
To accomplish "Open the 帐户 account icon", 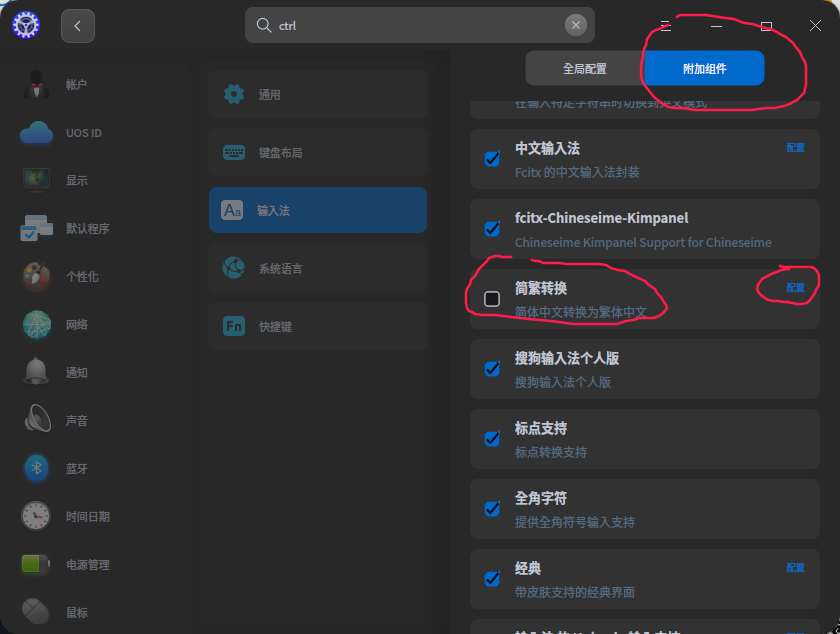I will (36, 84).
